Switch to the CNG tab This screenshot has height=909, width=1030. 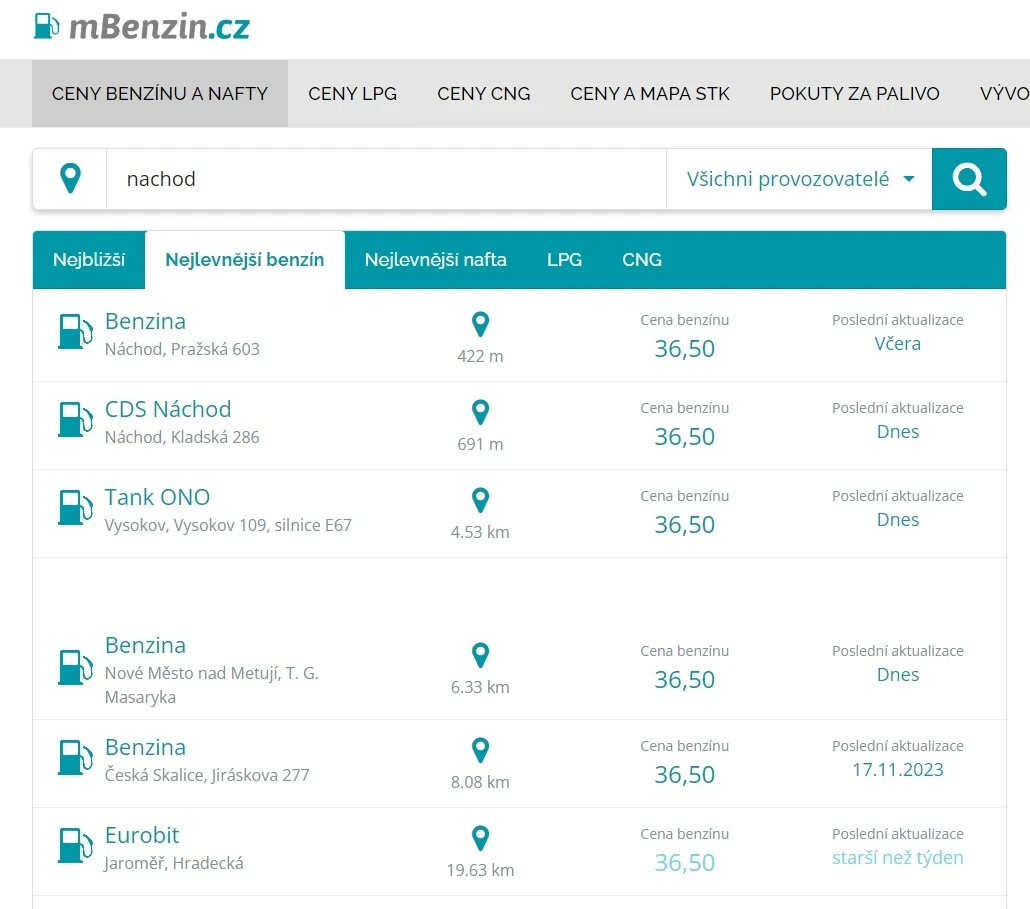[642, 259]
